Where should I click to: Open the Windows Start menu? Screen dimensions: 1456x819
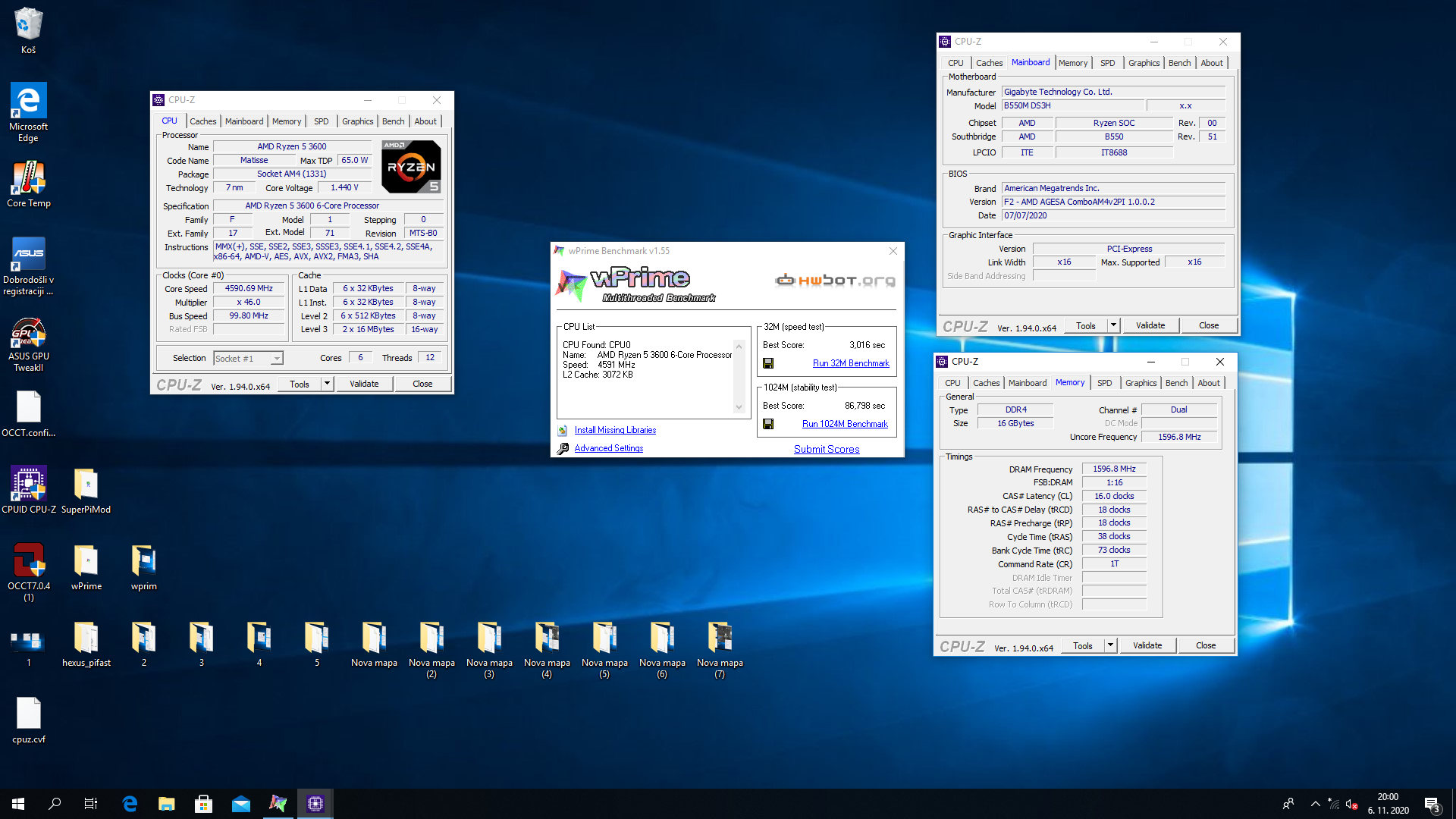18,804
